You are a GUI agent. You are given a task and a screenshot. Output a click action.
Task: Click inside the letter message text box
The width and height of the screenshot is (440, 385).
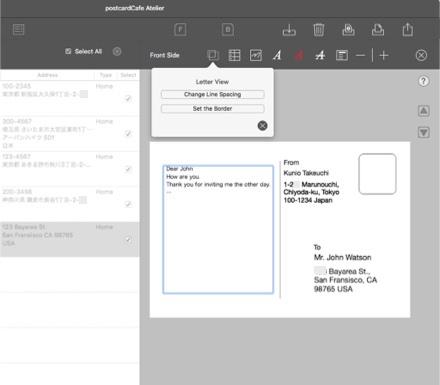[x=218, y=229]
